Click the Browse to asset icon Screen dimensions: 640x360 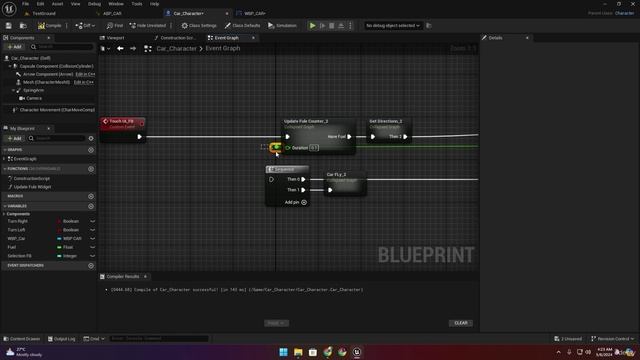(23, 26)
